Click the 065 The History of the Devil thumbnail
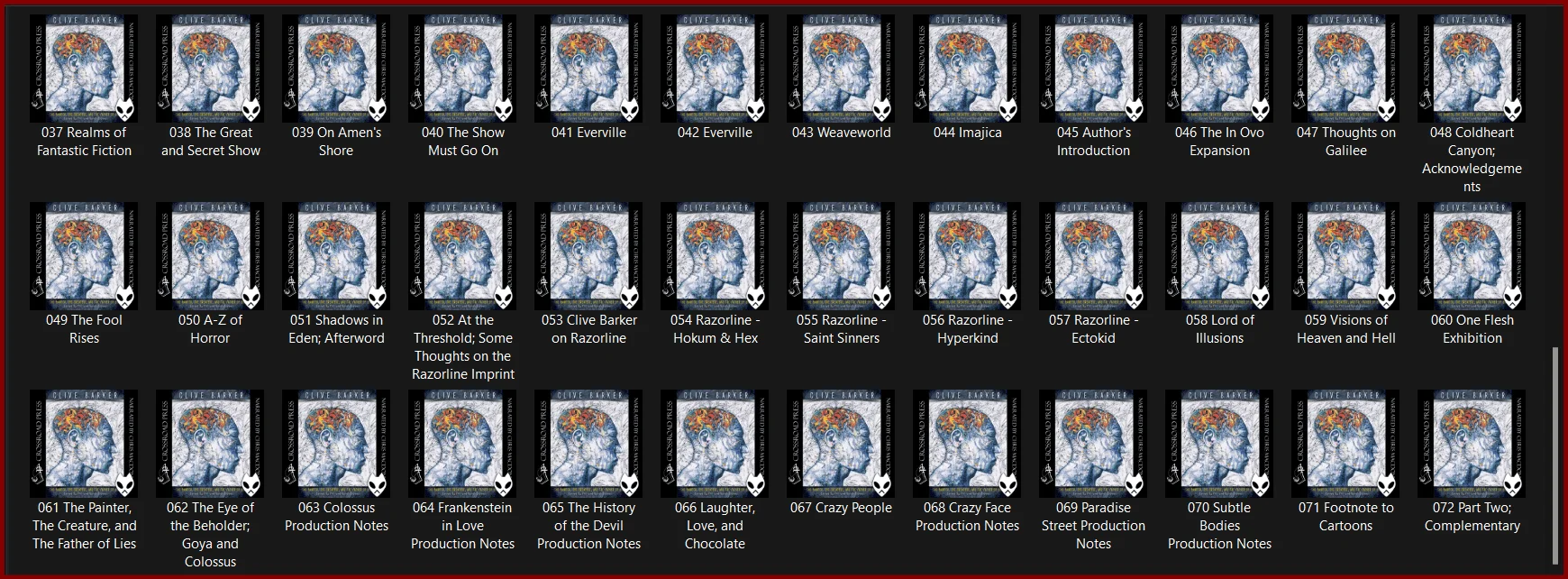The height and width of the screenshot is (579, 1568). click(x=588, y=444)
